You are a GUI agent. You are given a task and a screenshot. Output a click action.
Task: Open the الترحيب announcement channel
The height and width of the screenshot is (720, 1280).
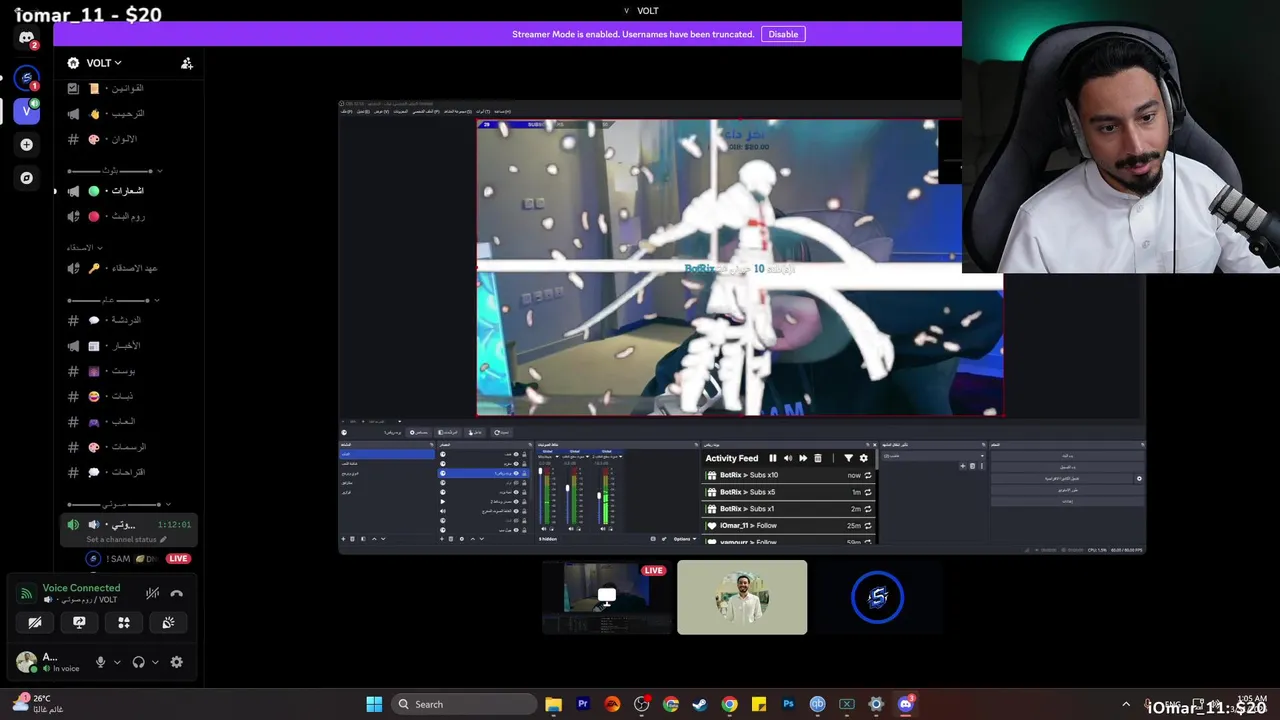pos(128,114)
